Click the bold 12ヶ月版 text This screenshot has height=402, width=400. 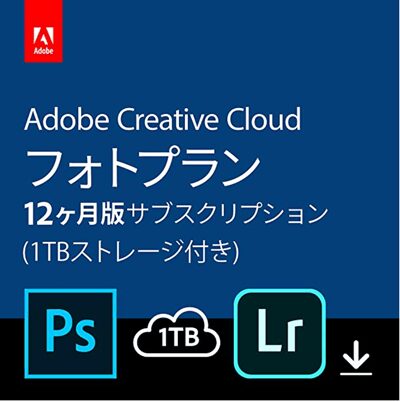tap(74, 214)
